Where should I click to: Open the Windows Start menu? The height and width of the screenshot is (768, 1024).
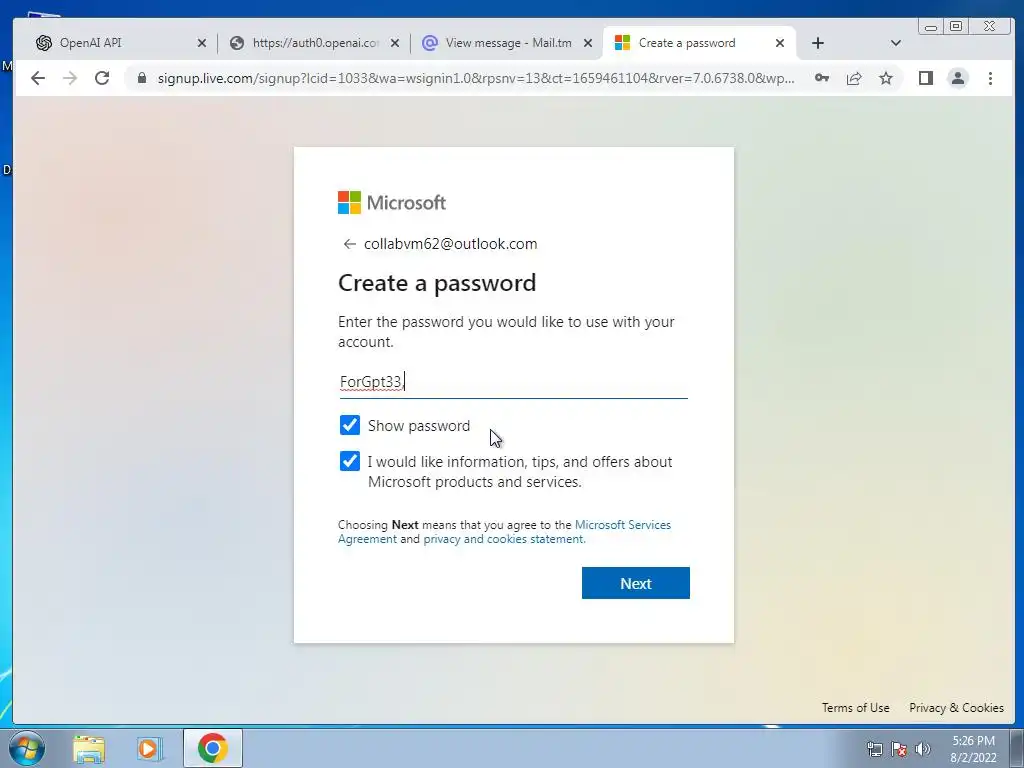(26, 748)
